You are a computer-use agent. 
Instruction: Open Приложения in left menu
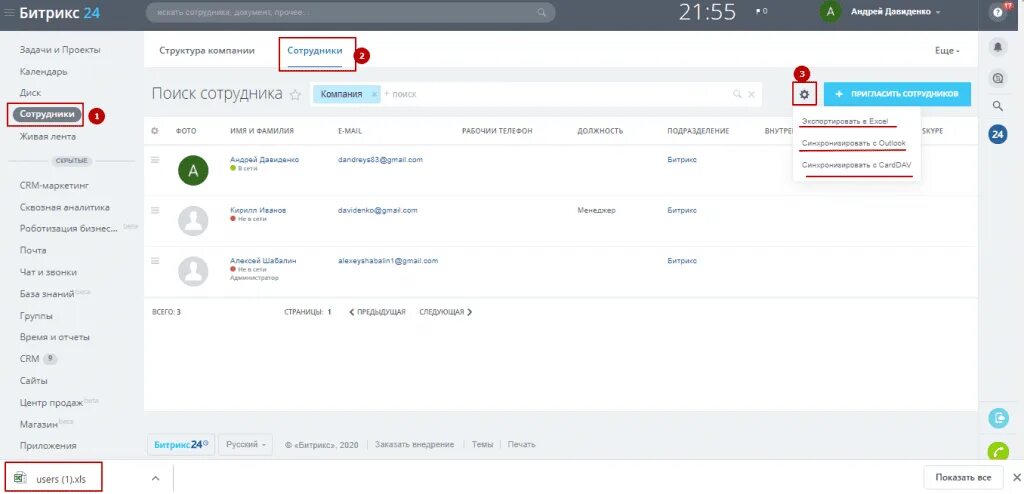click(48, 446)
